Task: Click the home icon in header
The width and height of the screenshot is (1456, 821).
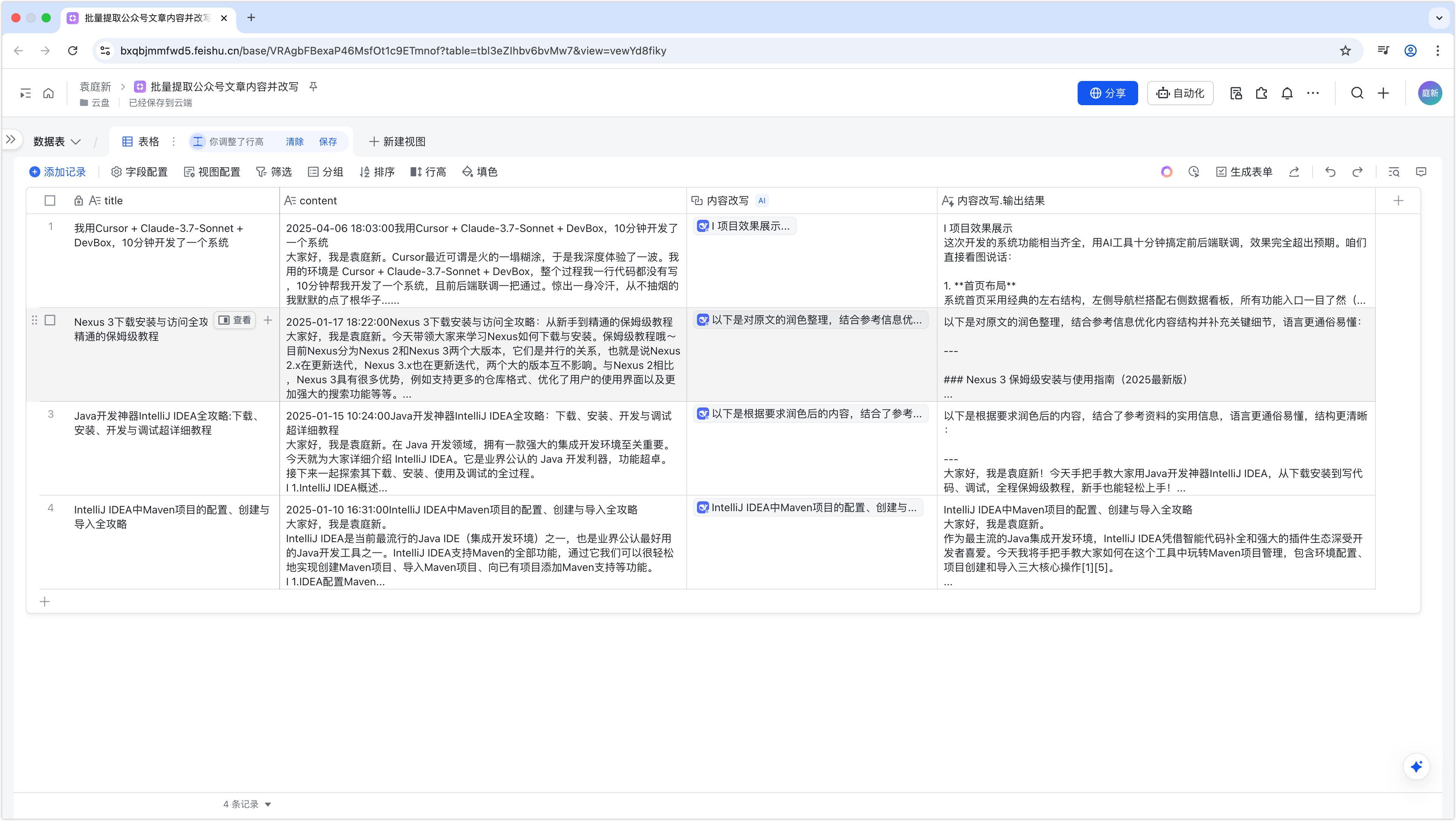Action: [48, 93]
